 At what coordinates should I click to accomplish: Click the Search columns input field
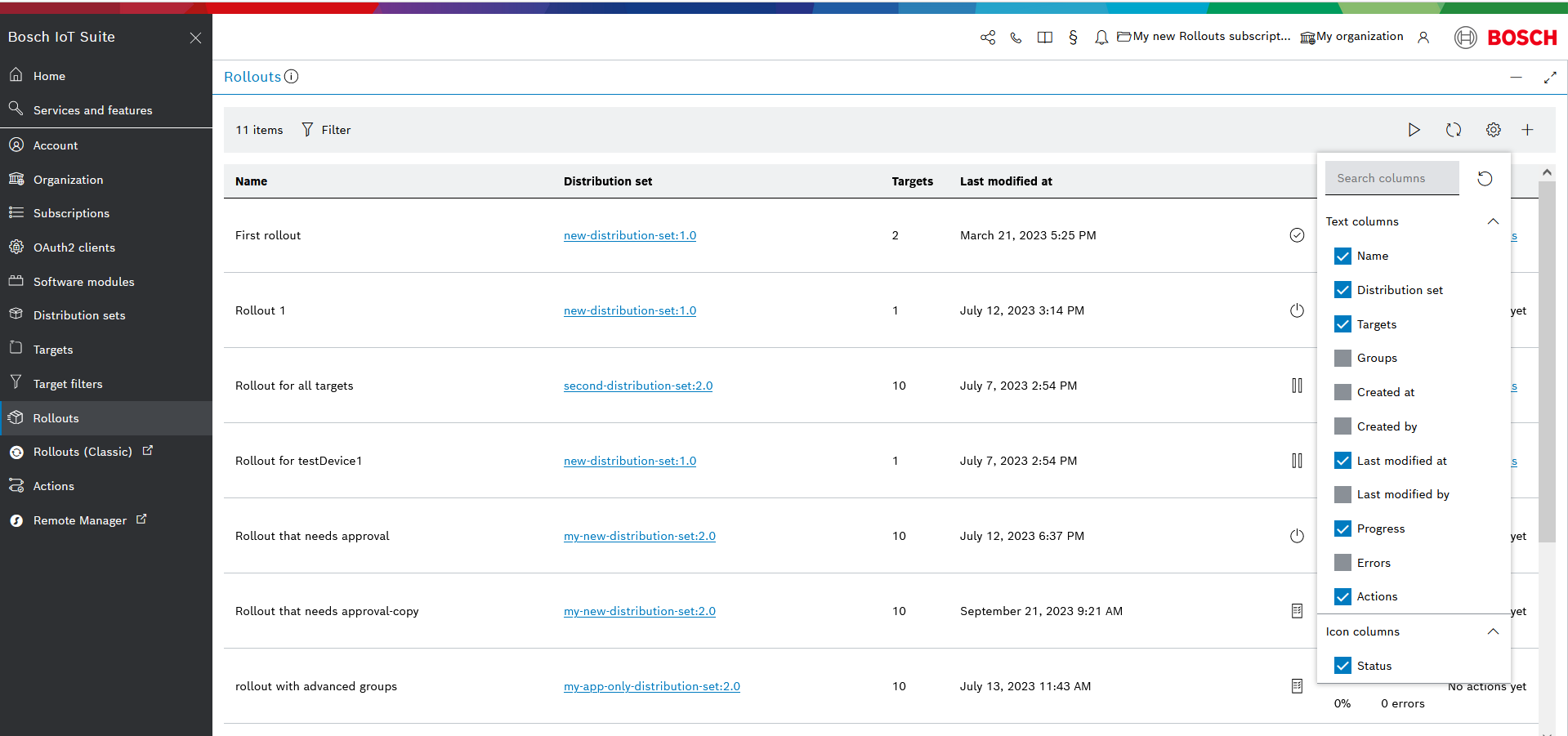(1392, 178)
